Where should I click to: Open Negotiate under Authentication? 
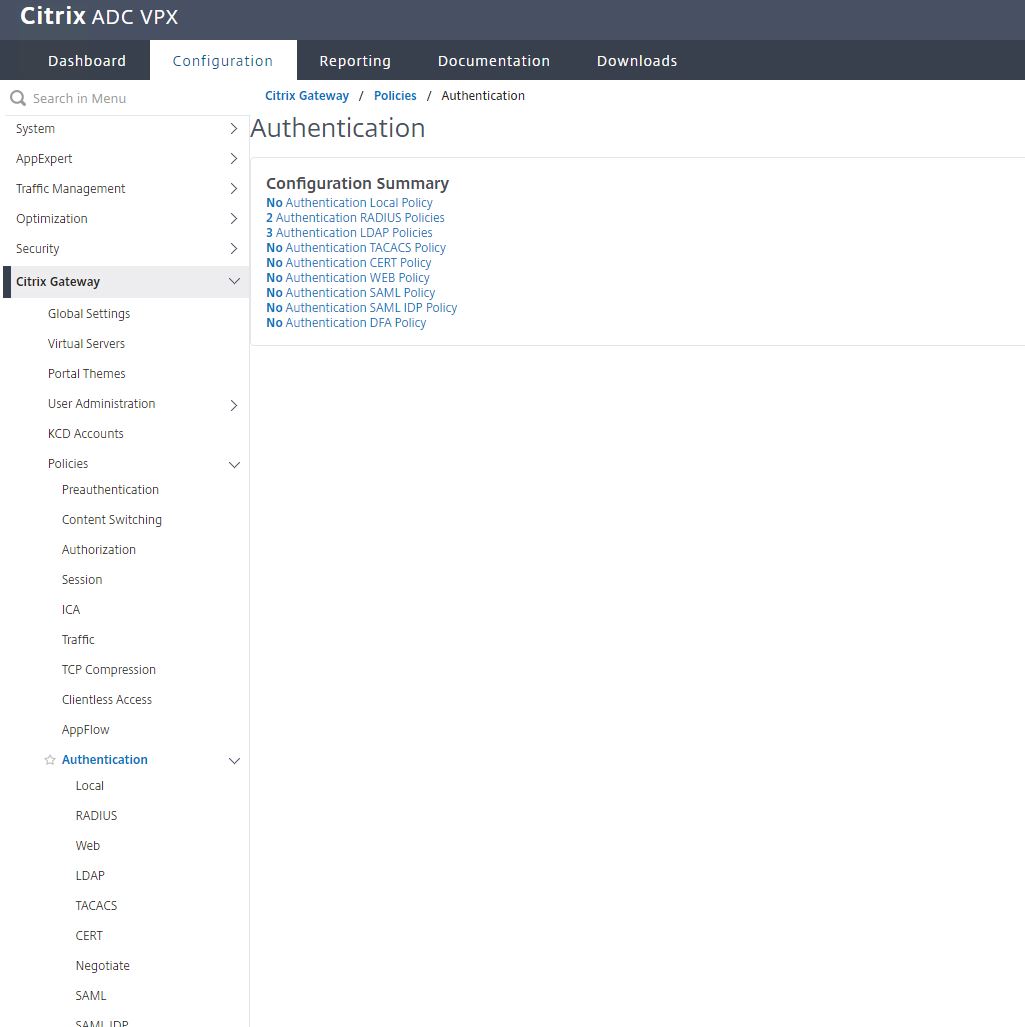pos(103,966)
